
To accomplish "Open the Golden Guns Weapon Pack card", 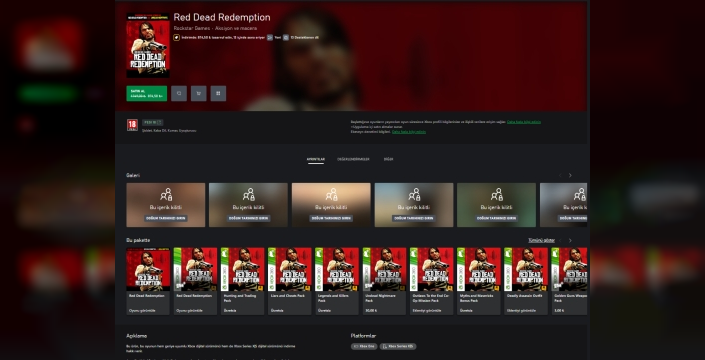I will [x=569, y=281].
